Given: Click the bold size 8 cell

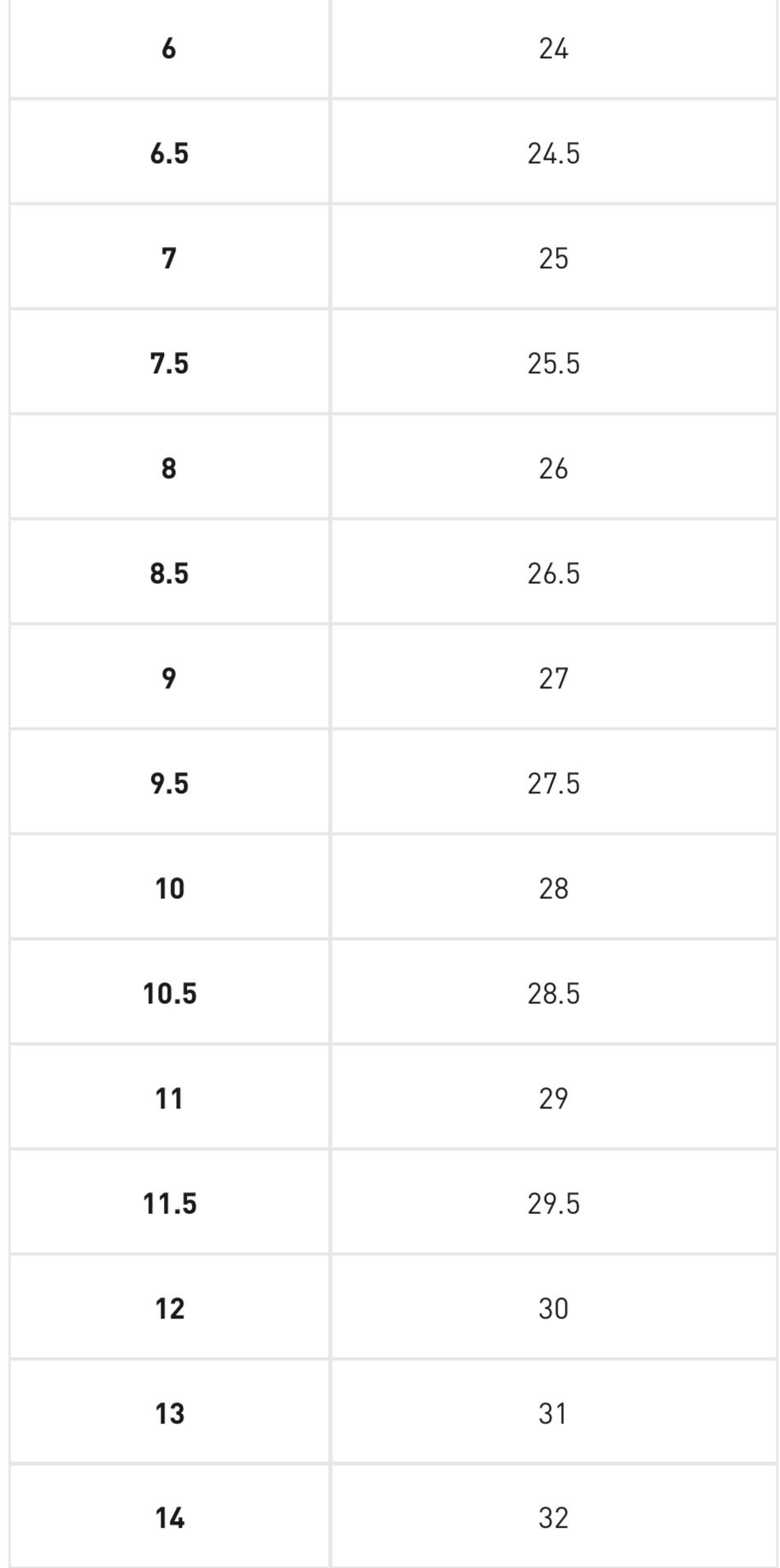Looking at the screenshot, I should tap(169, 469).
